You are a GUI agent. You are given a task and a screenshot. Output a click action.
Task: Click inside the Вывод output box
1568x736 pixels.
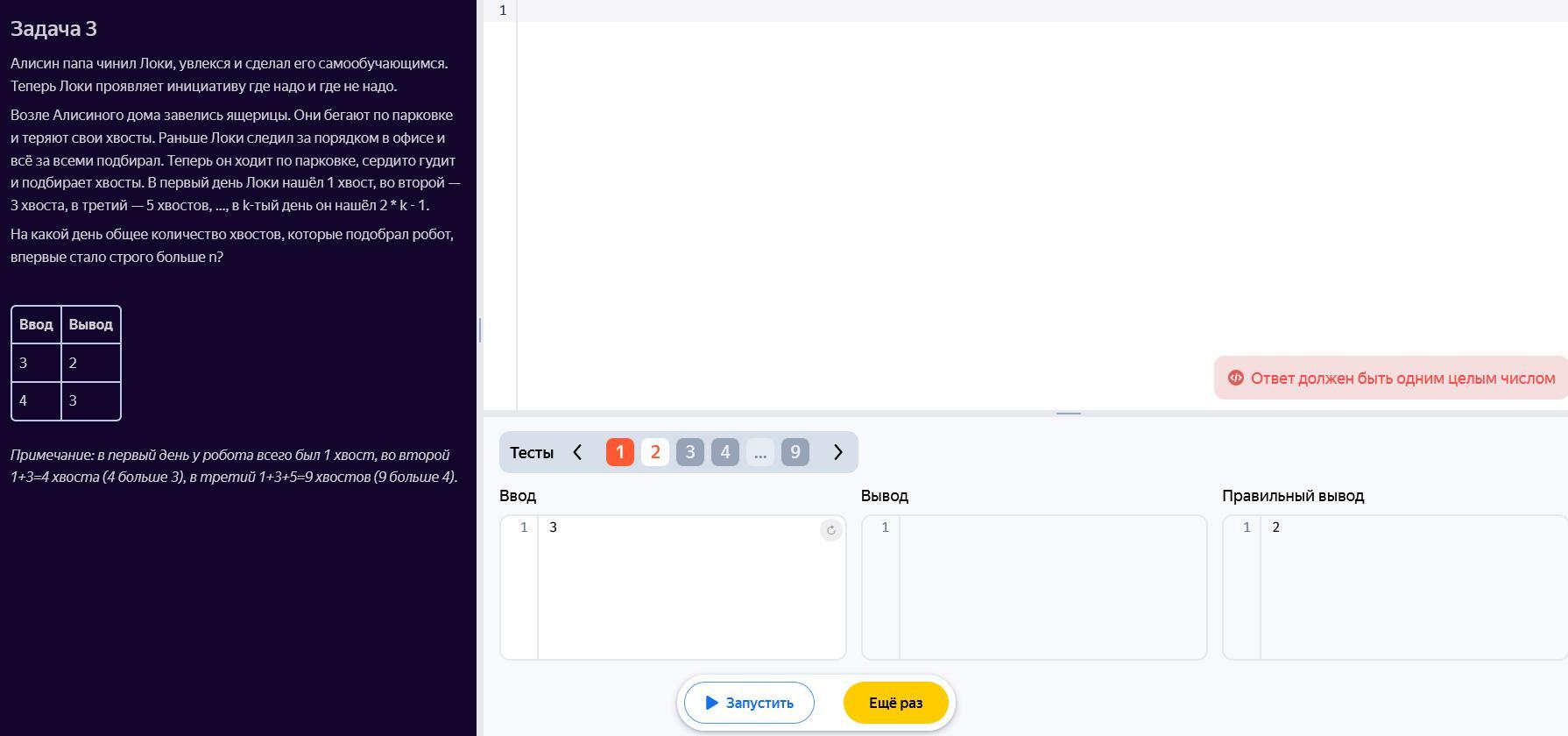1051,587
